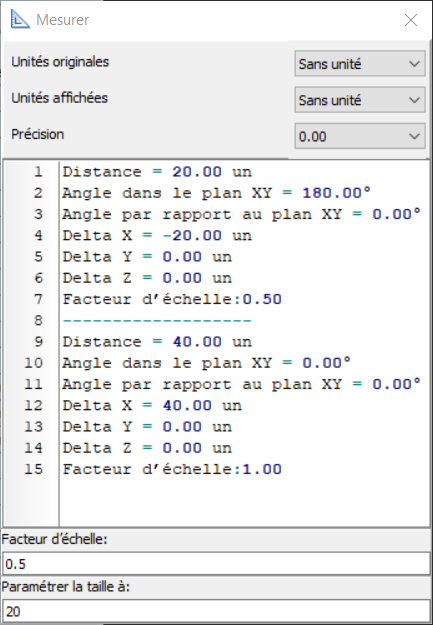Click the Angle dans le plan XY 180.00° line
Image resolution: width=433 pixels, height=625 pixels.
coord(216,193)
